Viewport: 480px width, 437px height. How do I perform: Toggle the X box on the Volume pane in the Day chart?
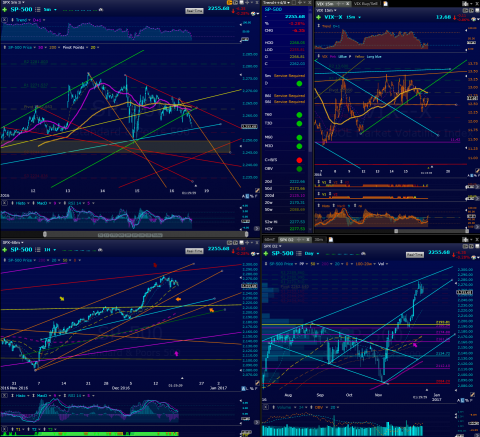(x=266, y=407)
